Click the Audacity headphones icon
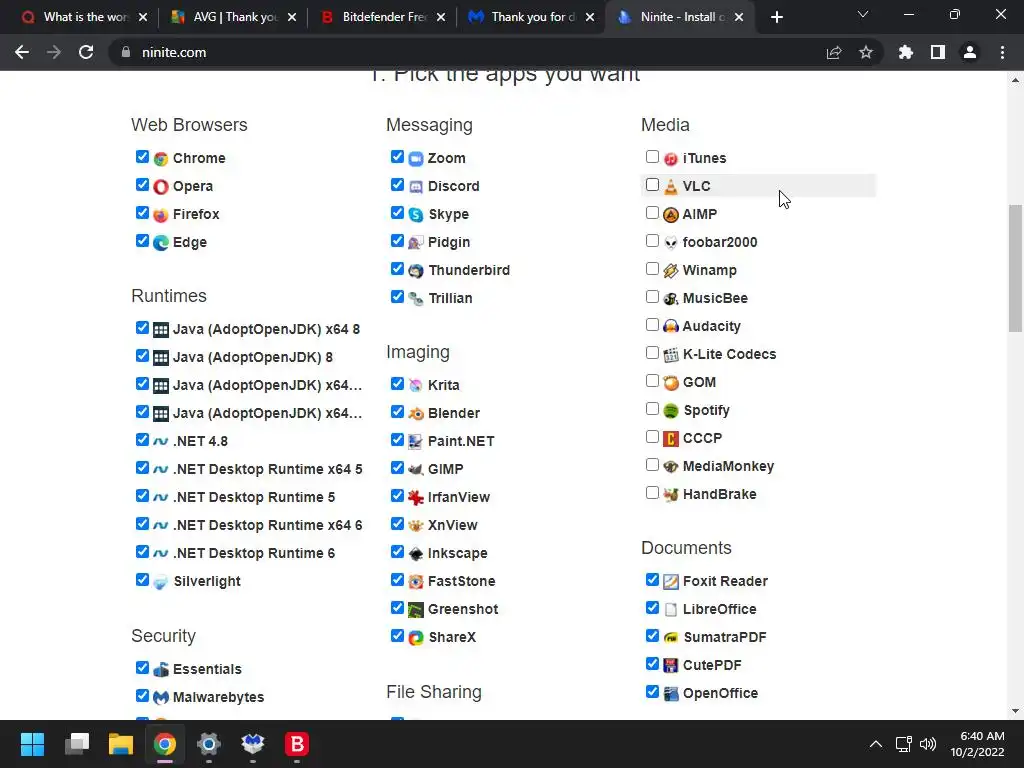Image resolution: width=1024 pixels, height=768 pixels. (x=671, y=327)
